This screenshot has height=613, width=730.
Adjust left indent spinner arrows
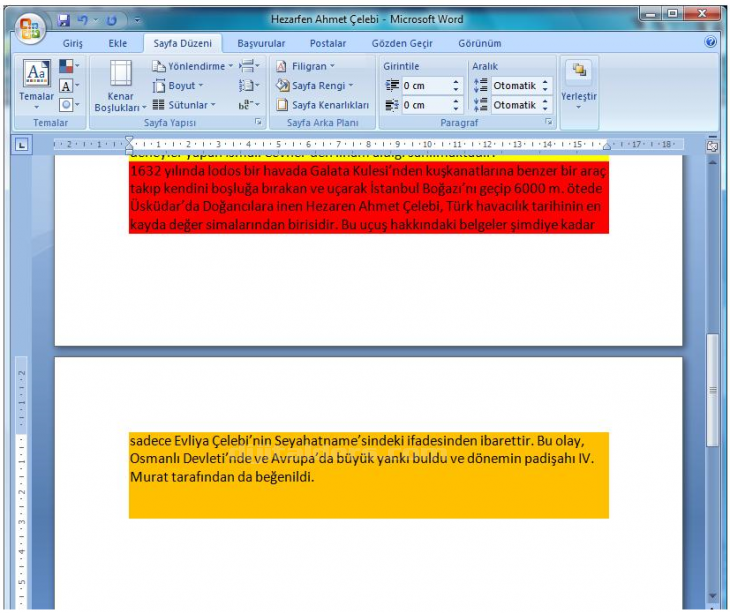pyautogui.click(x=457, y=86)
